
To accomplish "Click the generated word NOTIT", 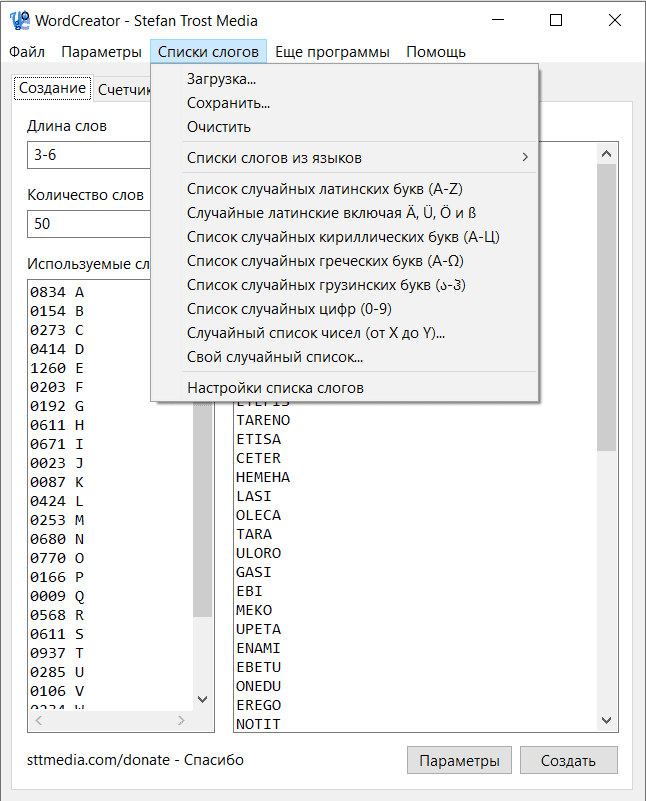I will pos(258,724).
